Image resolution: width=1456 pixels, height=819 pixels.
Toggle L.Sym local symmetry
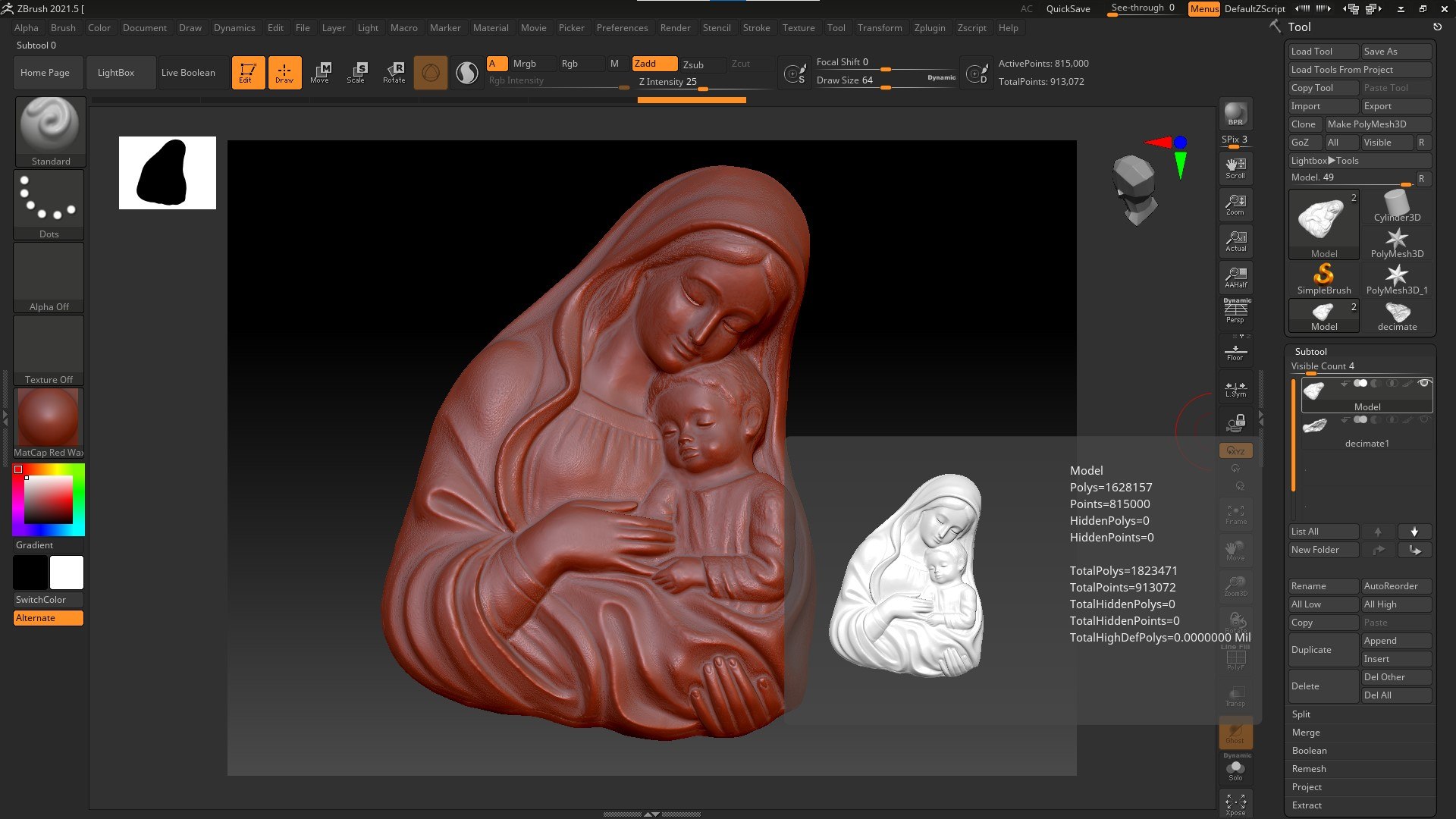click(1235, 388)
